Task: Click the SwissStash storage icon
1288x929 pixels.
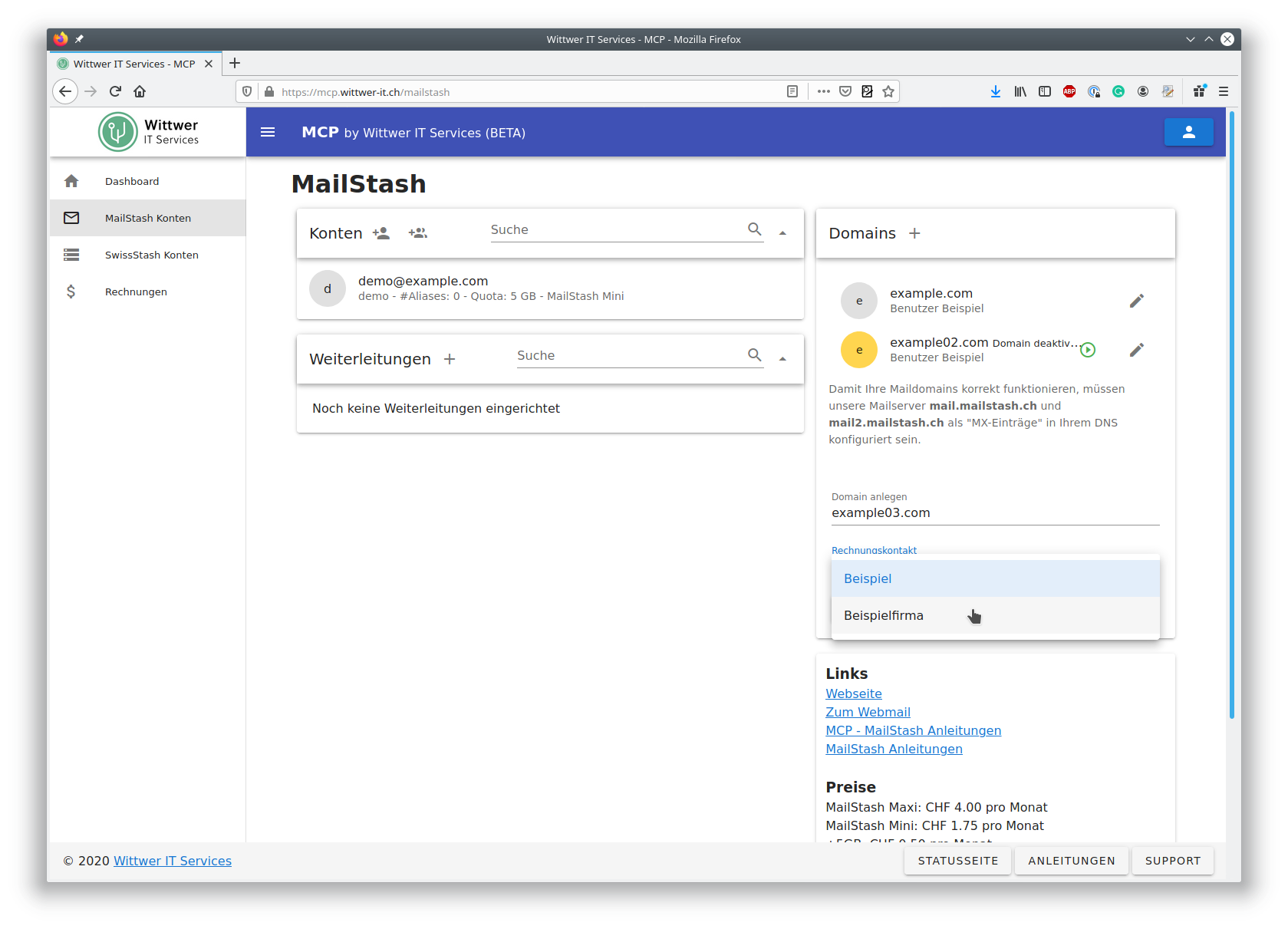Action: pos(71,255)
